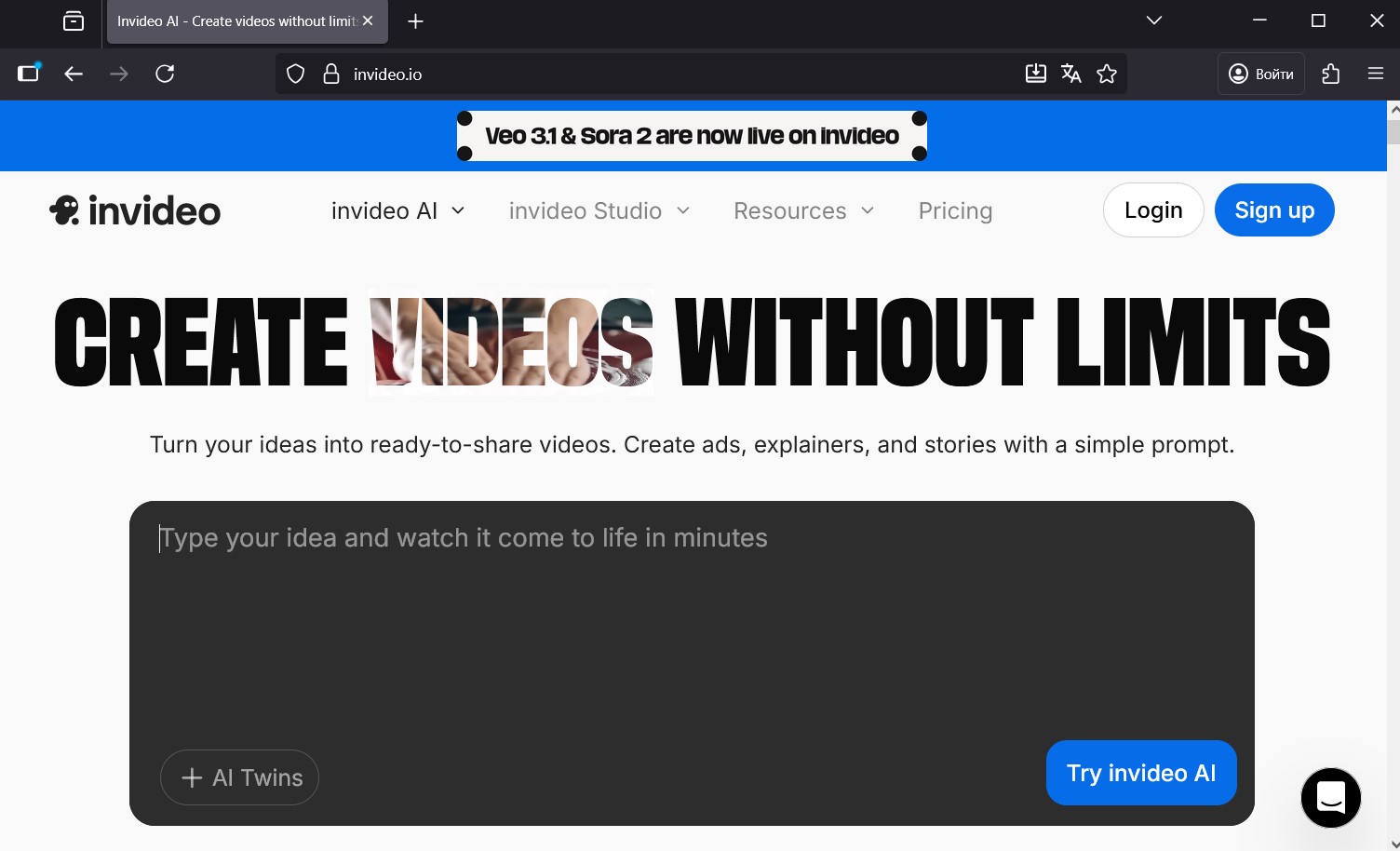Toggle the browser sidebar

(x=29, y=74)
